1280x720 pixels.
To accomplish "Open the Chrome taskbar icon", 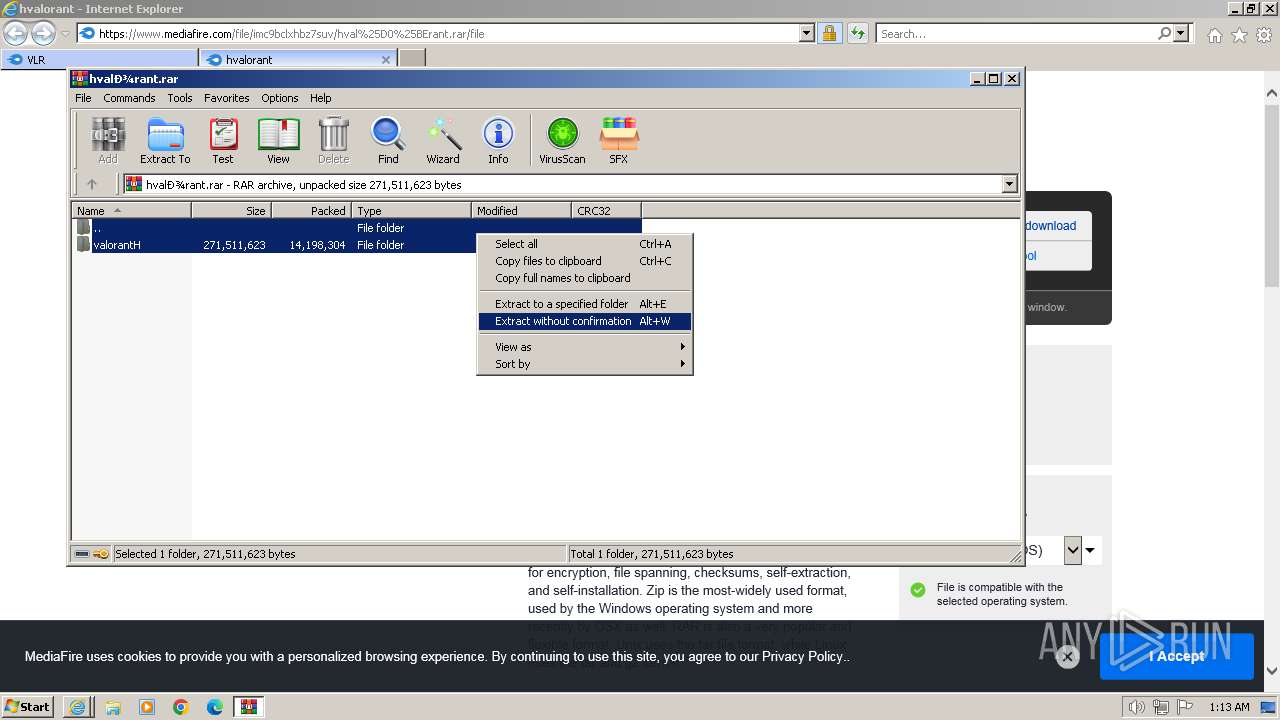I will pyautogui.click(x=181, y=707).
